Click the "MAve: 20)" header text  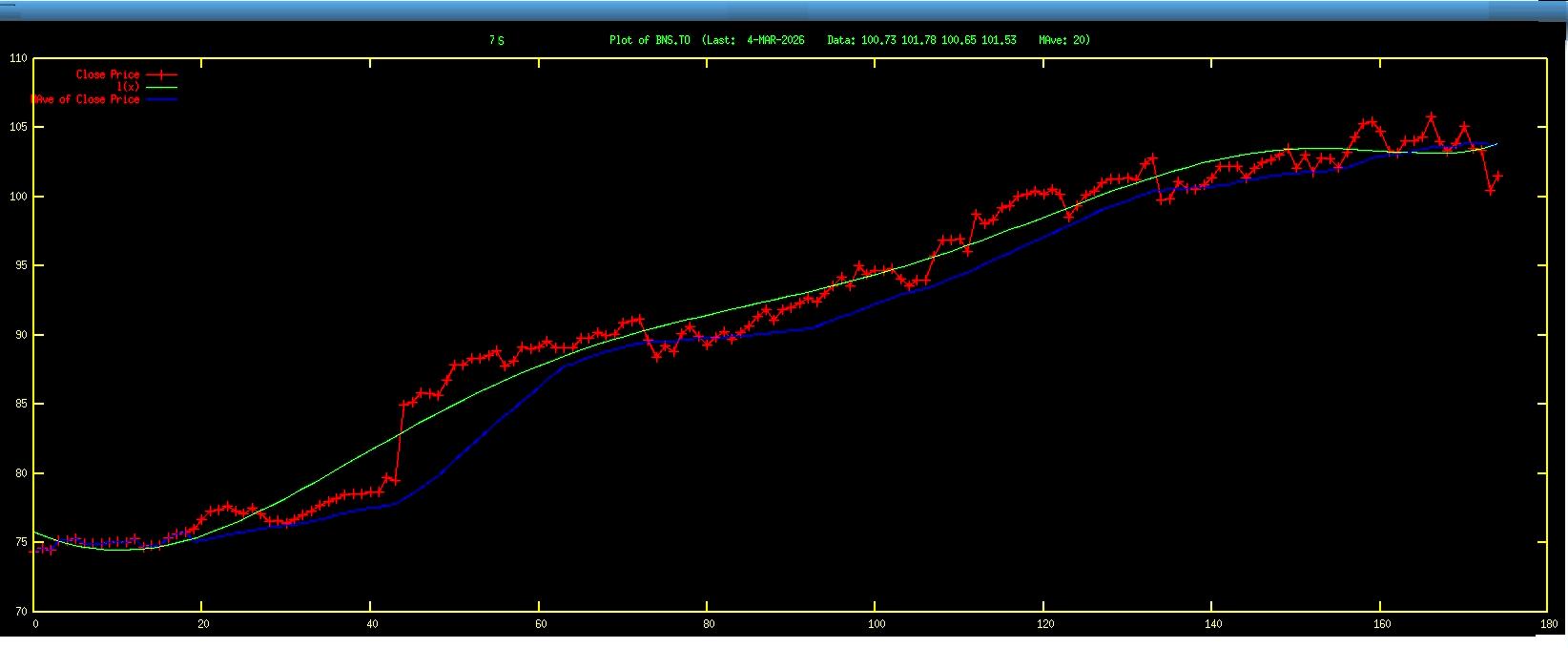coord(1063,40)
